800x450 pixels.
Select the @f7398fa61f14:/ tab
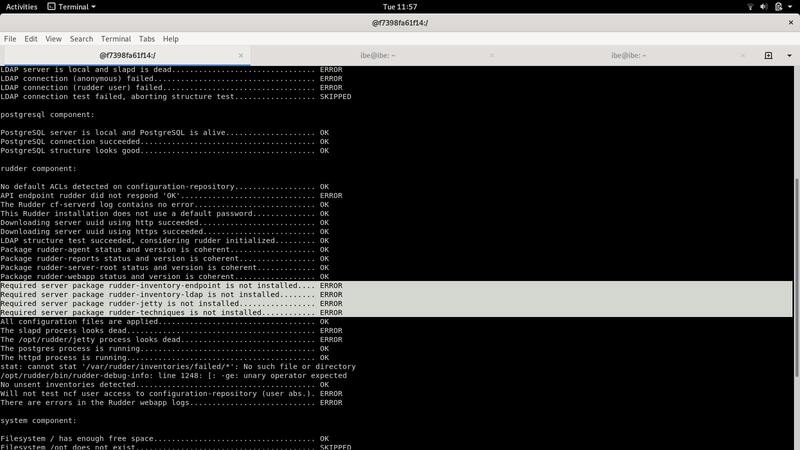pos(127,55)
